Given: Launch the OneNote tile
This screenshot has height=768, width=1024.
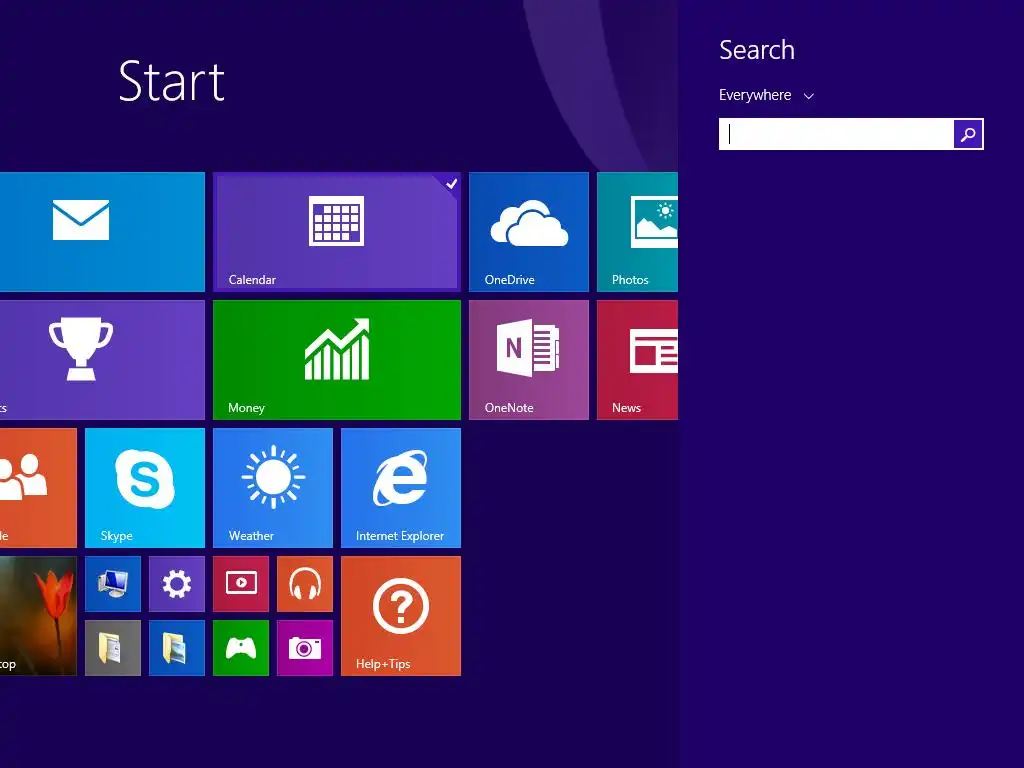Looking at the screenshot, I should [529, 360].
